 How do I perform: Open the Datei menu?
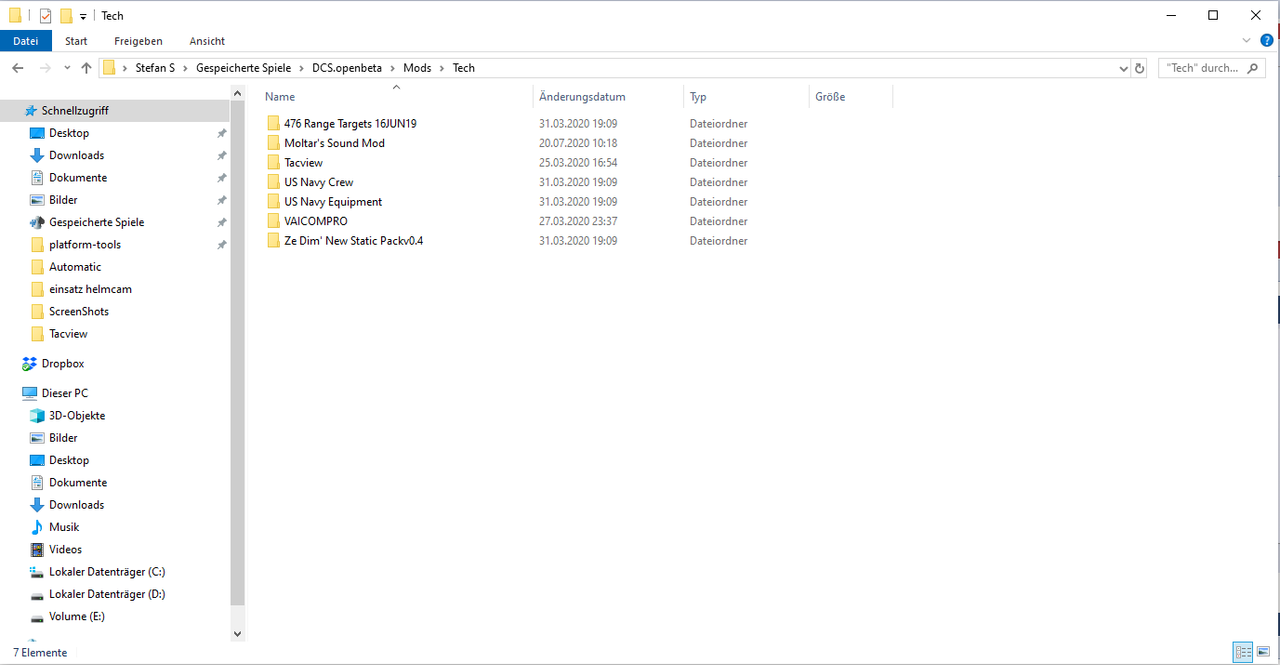(x=26, y=41)
